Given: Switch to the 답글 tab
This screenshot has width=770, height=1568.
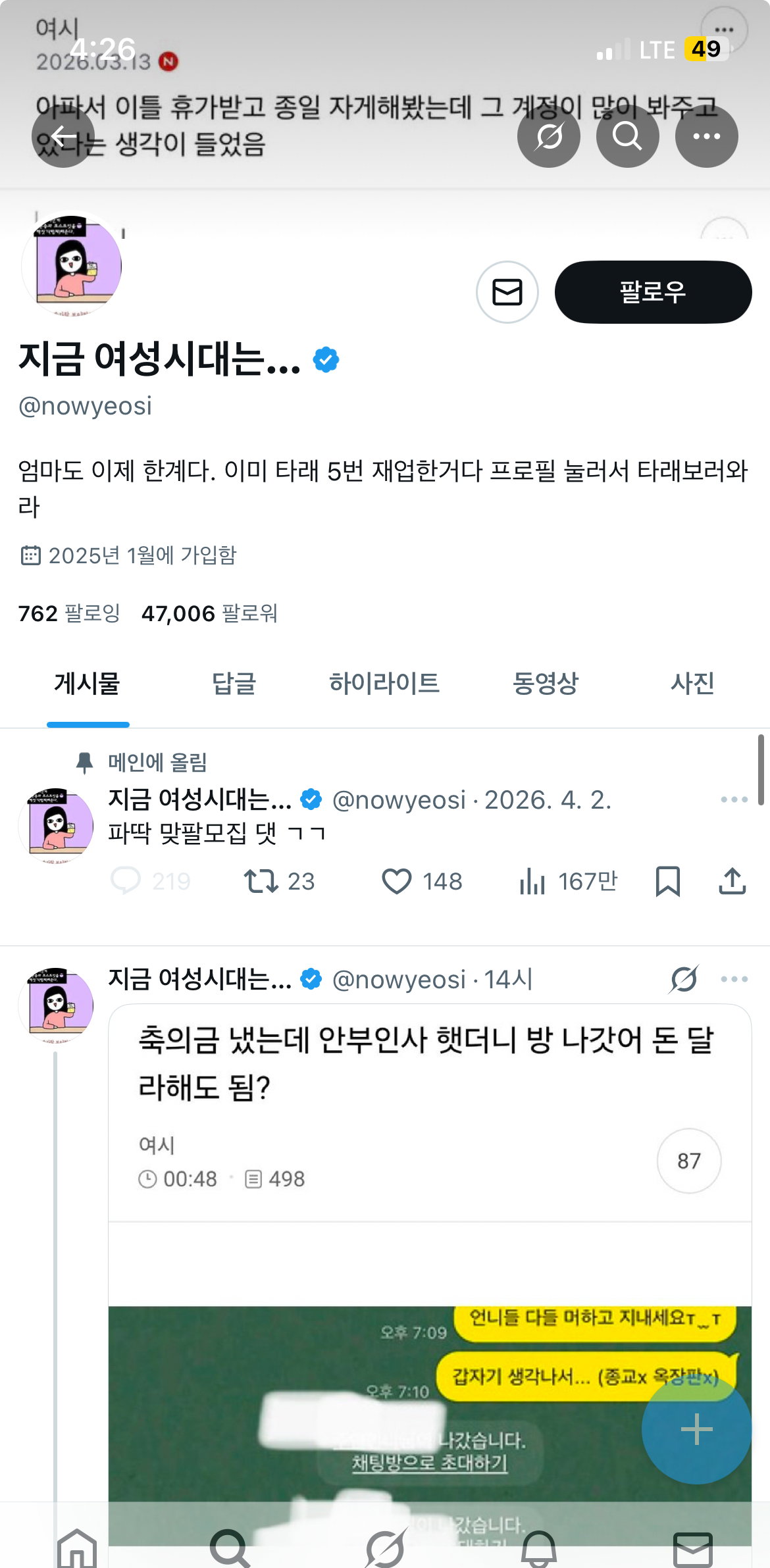Looking at the screenshot, I should [x=234, y=684].
